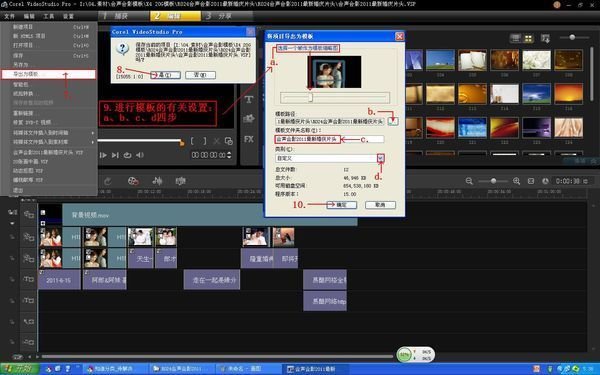Click the music track header icon

(x=29, y=342)
